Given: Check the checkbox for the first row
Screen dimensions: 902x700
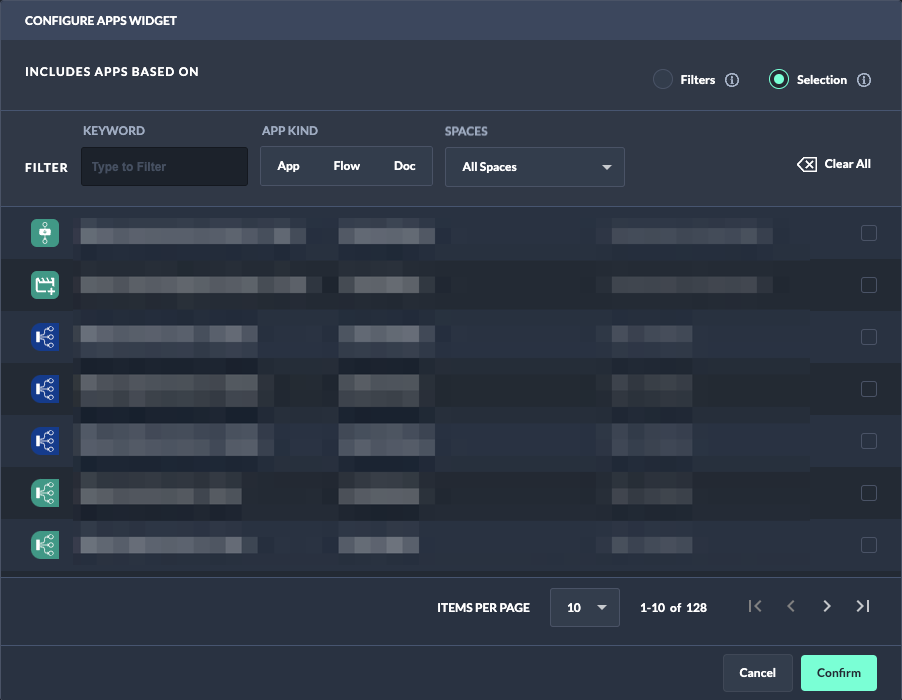Looking at the screenshot, I should tap(869, 233).
